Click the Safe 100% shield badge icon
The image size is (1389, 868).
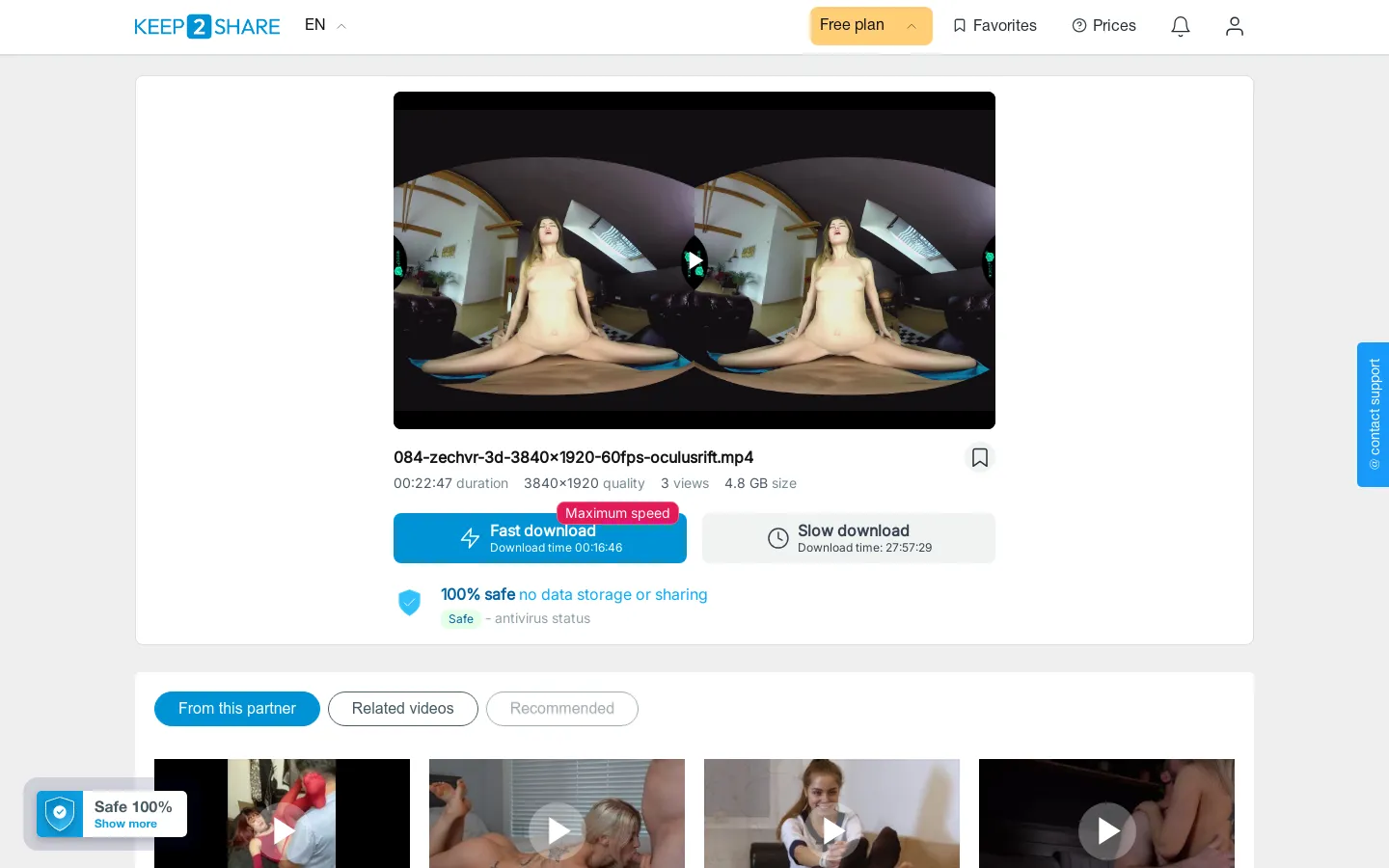point(60,814)
